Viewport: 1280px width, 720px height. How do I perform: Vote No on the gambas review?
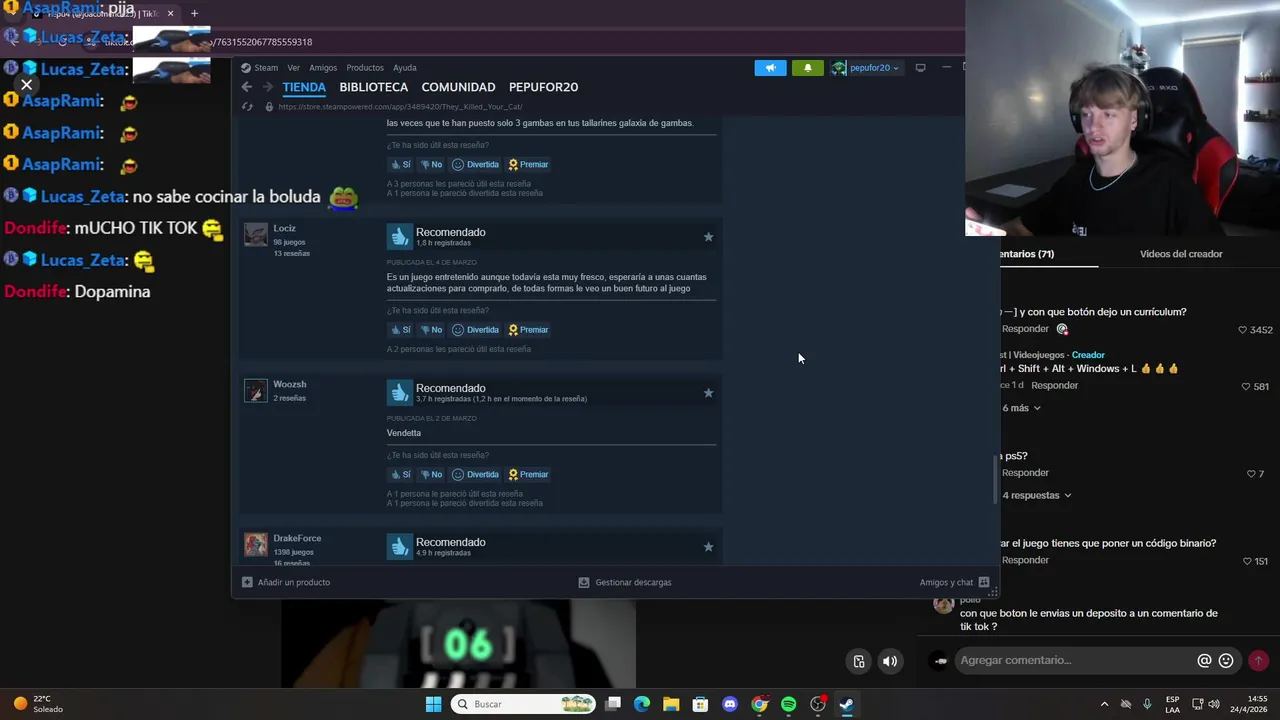[x=431, y=165]
